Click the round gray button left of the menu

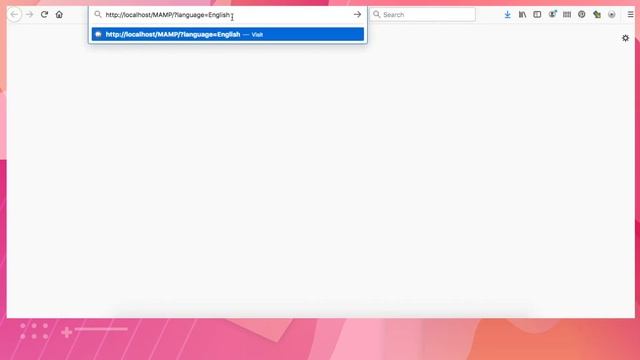611,15
